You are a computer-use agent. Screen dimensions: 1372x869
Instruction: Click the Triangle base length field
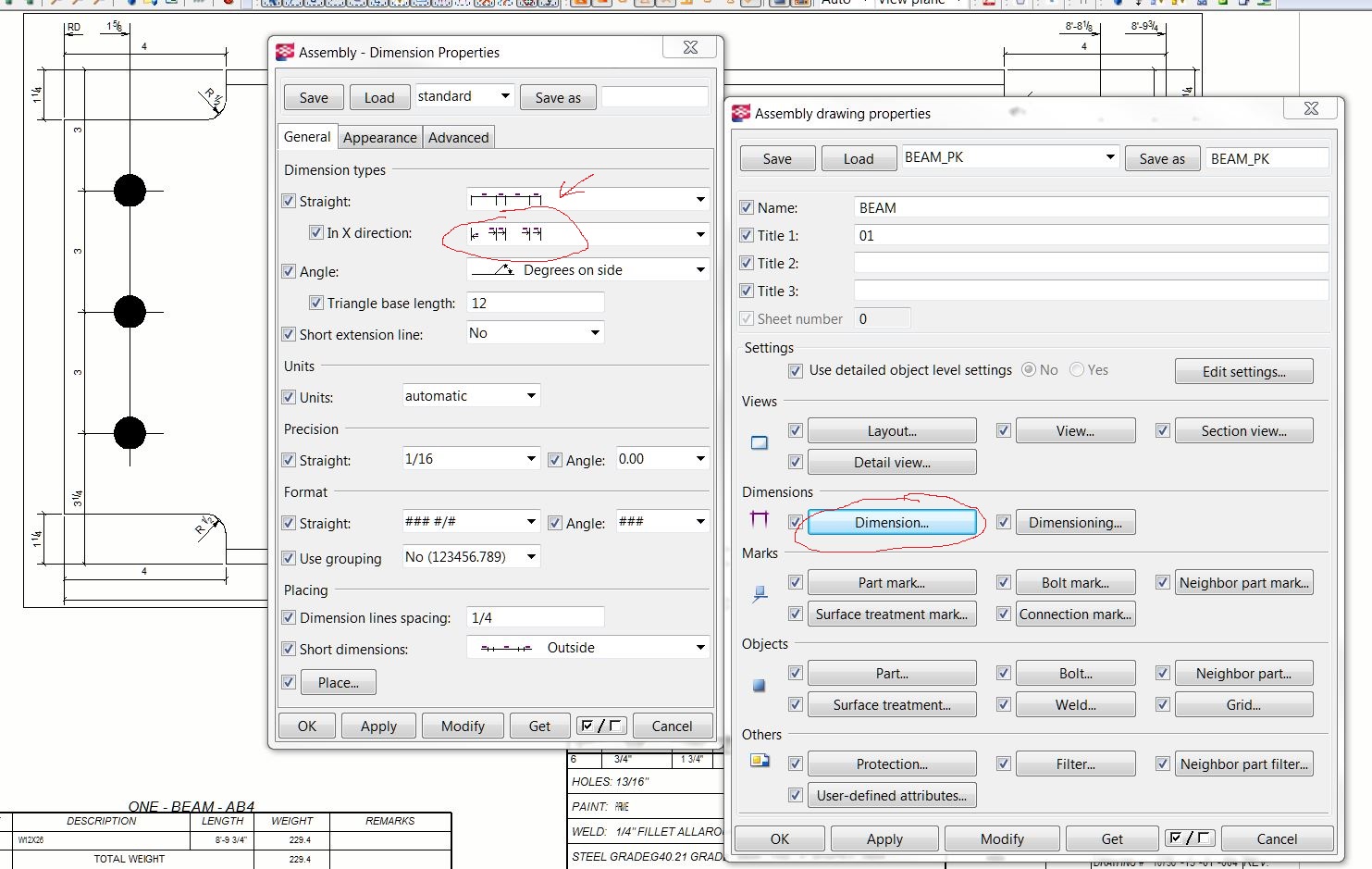[x=536, y=304]
